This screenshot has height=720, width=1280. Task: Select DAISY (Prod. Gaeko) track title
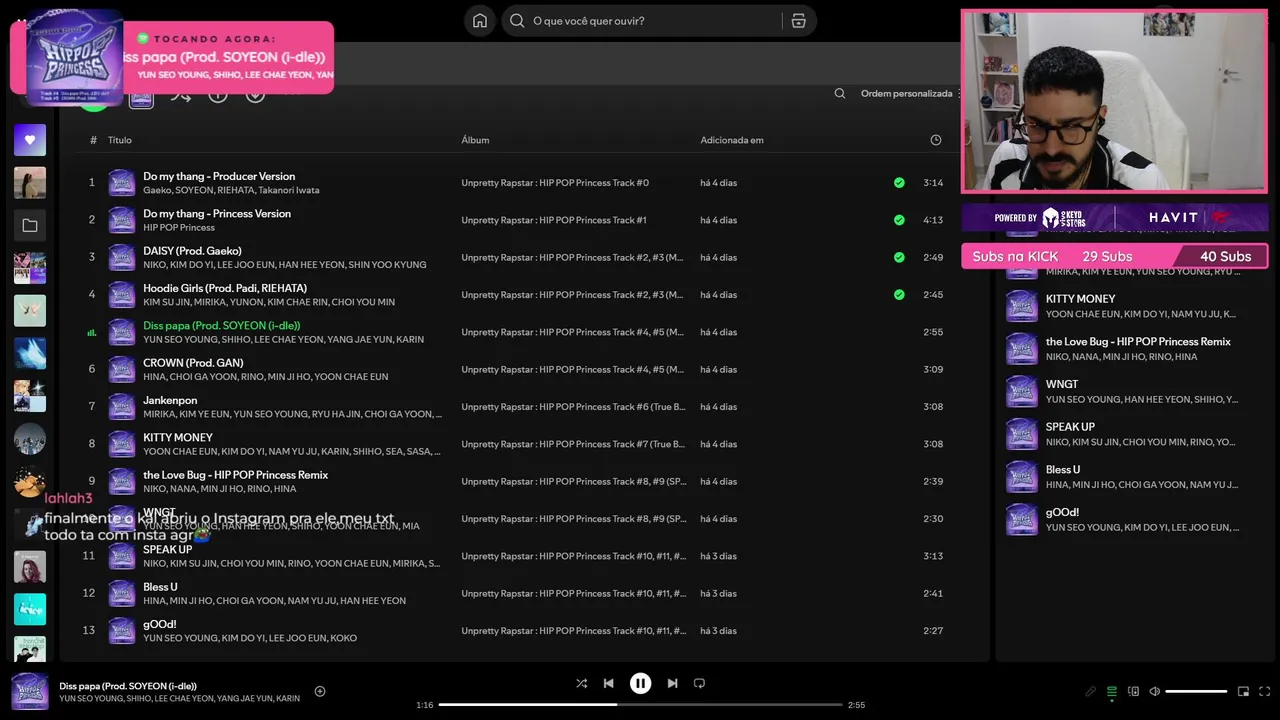192,251
